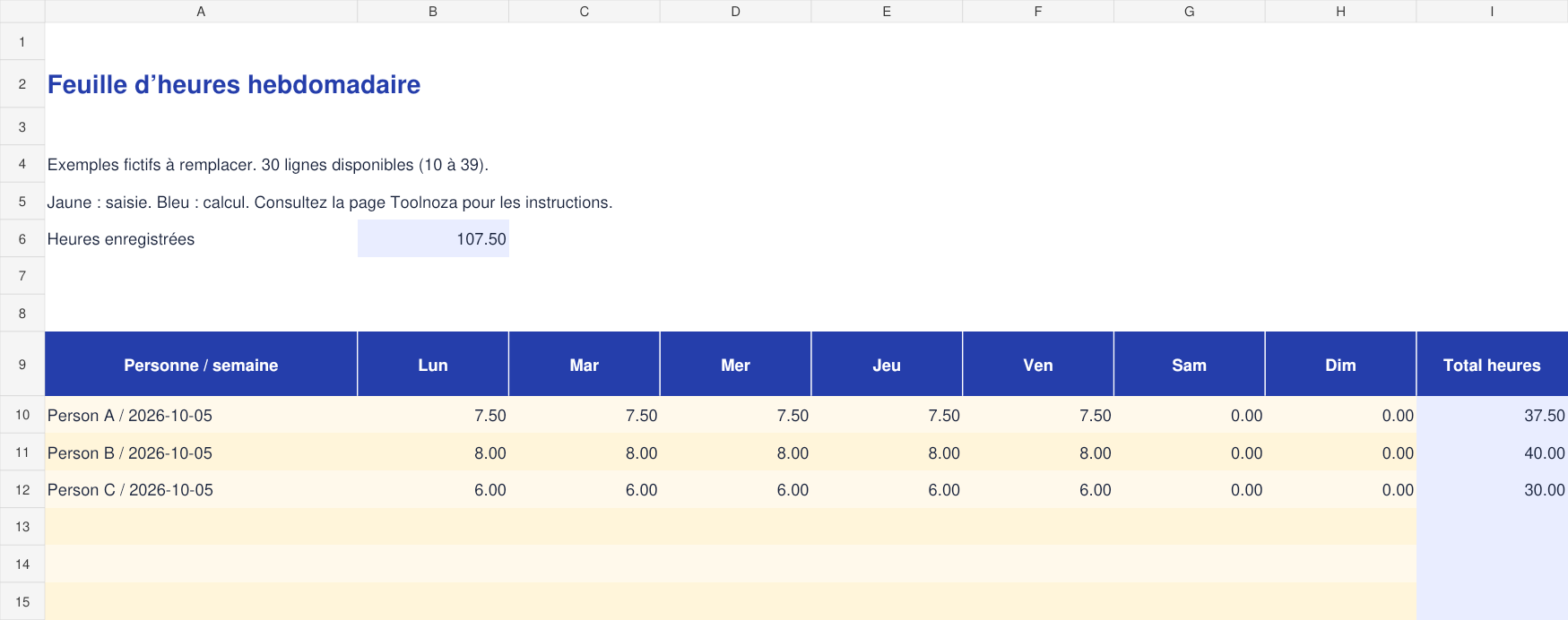This screenshot has width=1568, height=620.
Task: Select the empty Jeu cell in row 13
Action: [887, 527]
